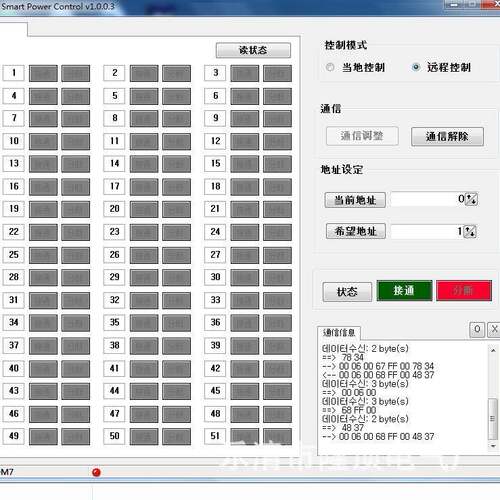Focus the current address field showing 0
Screen dimensions: 500x500
[x=428, y=199]
